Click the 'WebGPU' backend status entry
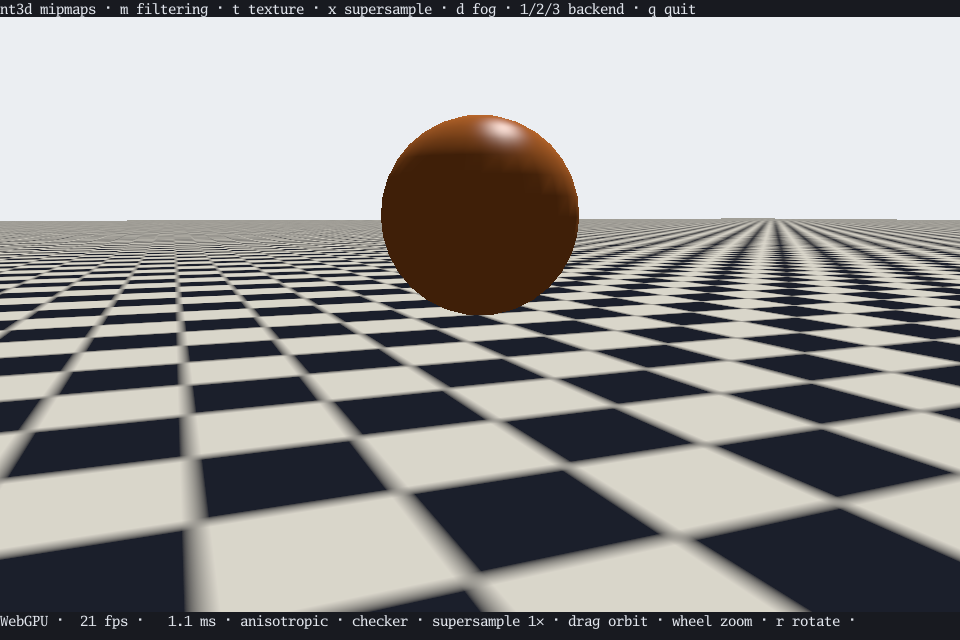 [x=24, y=621]
